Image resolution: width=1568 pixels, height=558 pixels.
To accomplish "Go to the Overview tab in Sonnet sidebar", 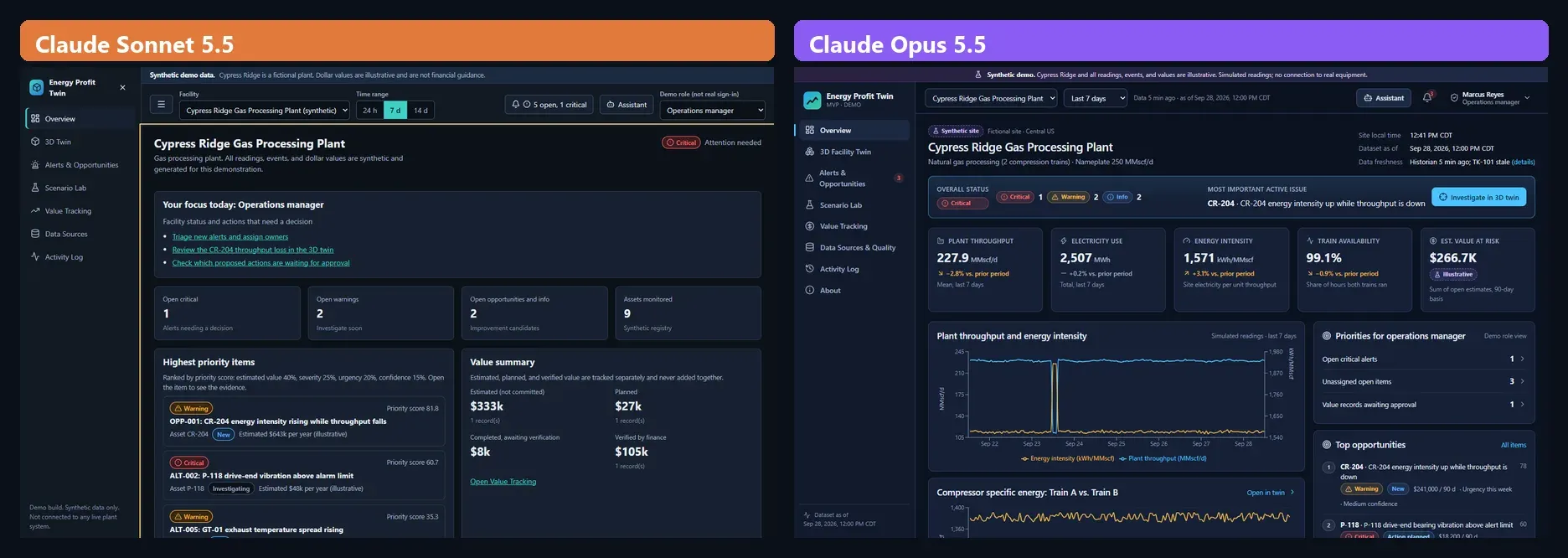I will [x=80, y=119].
